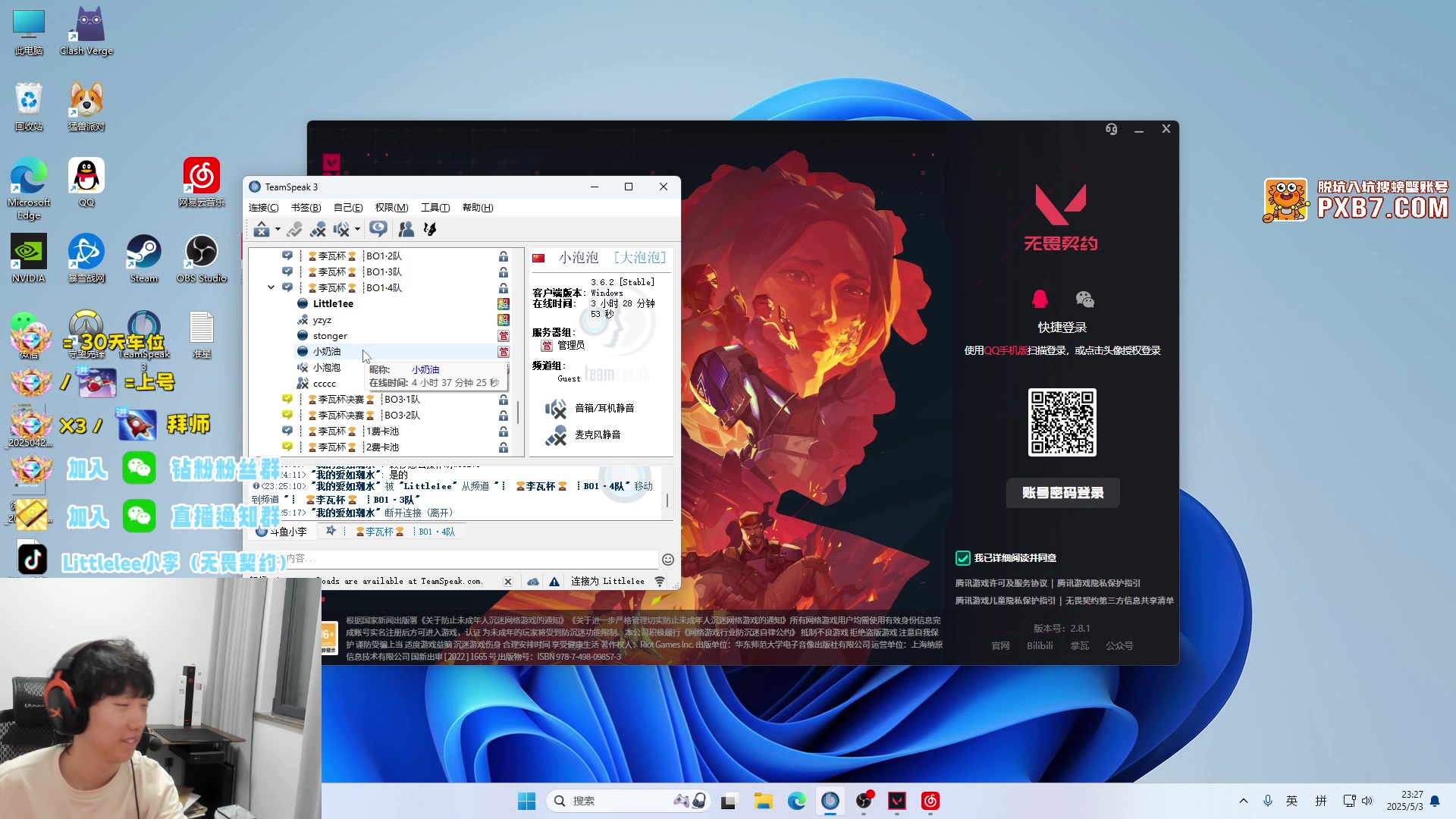This screenshot has width=1456, height=819.
Task: Dismiss the TeamSpeak news ticker
Action: tap(508, 582)
